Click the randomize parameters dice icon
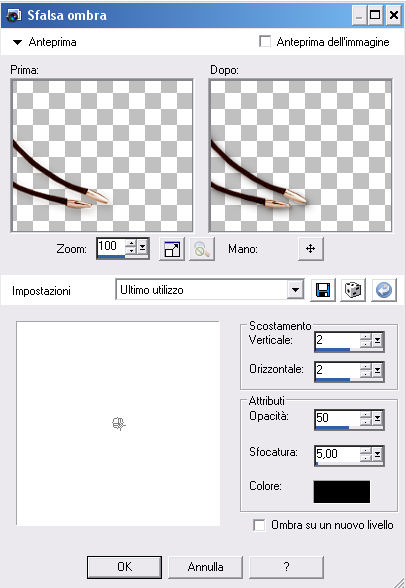The width and height of the screenshot is (406, 588). tap(353, 290)
